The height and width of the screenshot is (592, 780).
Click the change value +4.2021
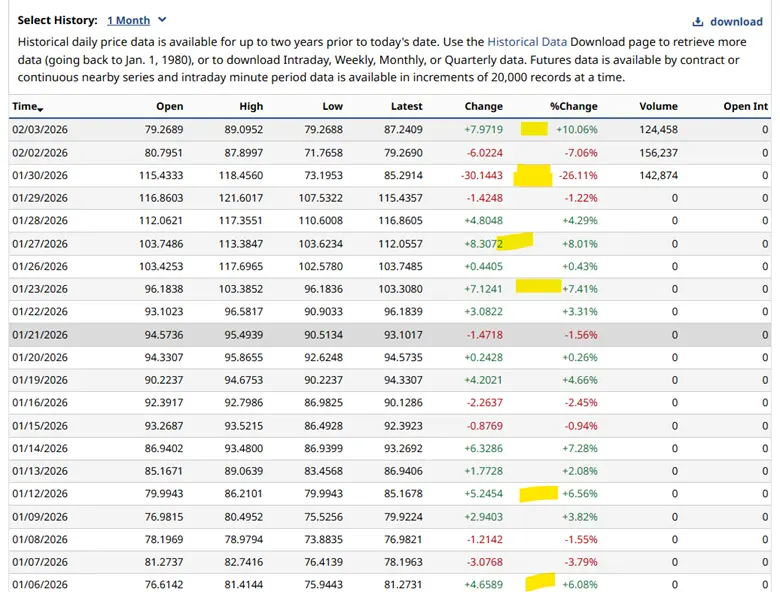pos(484,380)
